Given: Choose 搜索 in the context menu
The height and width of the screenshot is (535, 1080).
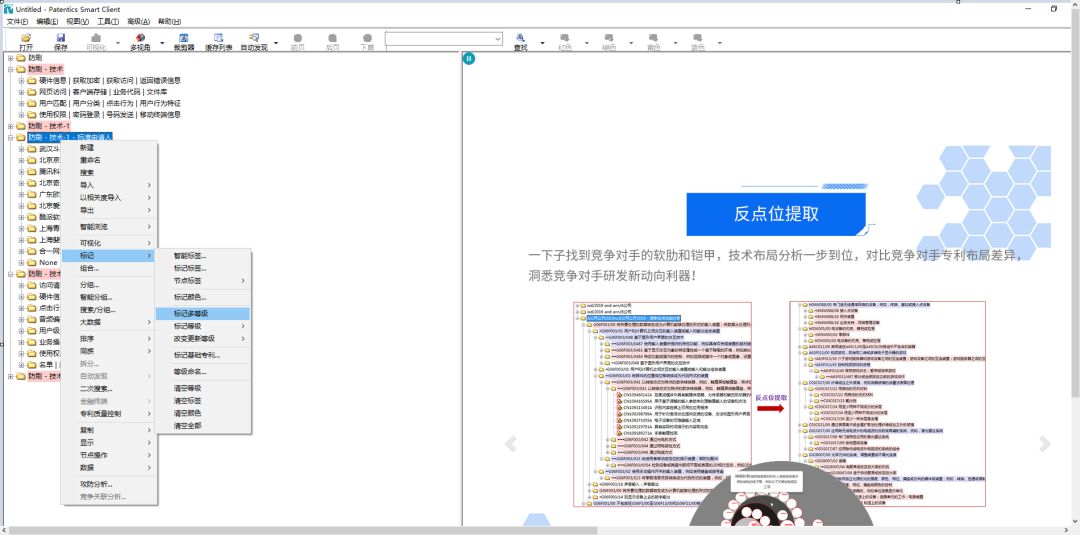Looking at the screenshot, I should point(109,173).
